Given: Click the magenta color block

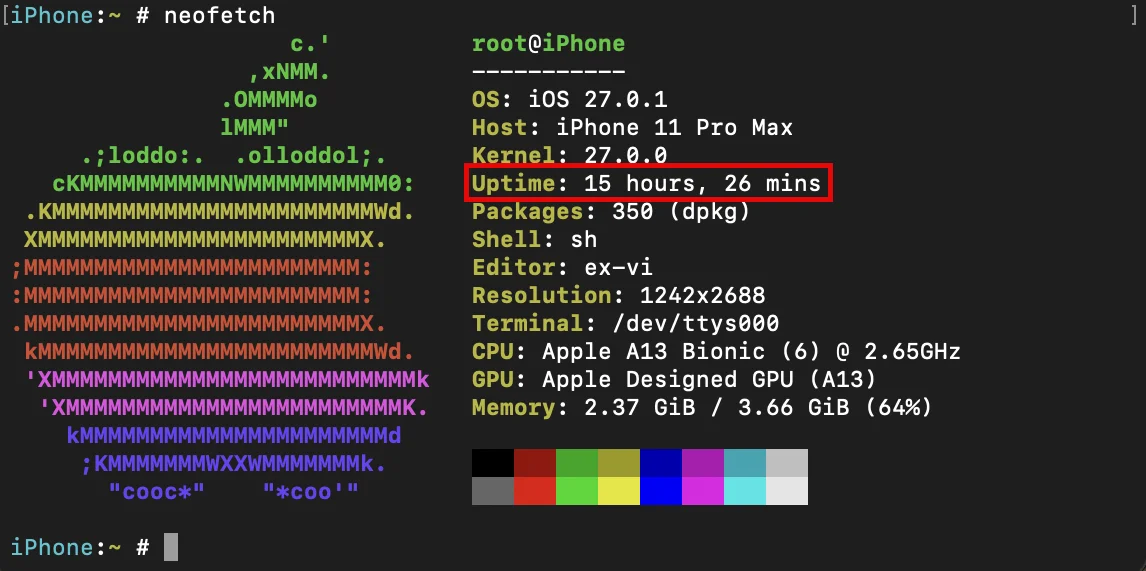Looking at the screenshot, I should point(703,491).
